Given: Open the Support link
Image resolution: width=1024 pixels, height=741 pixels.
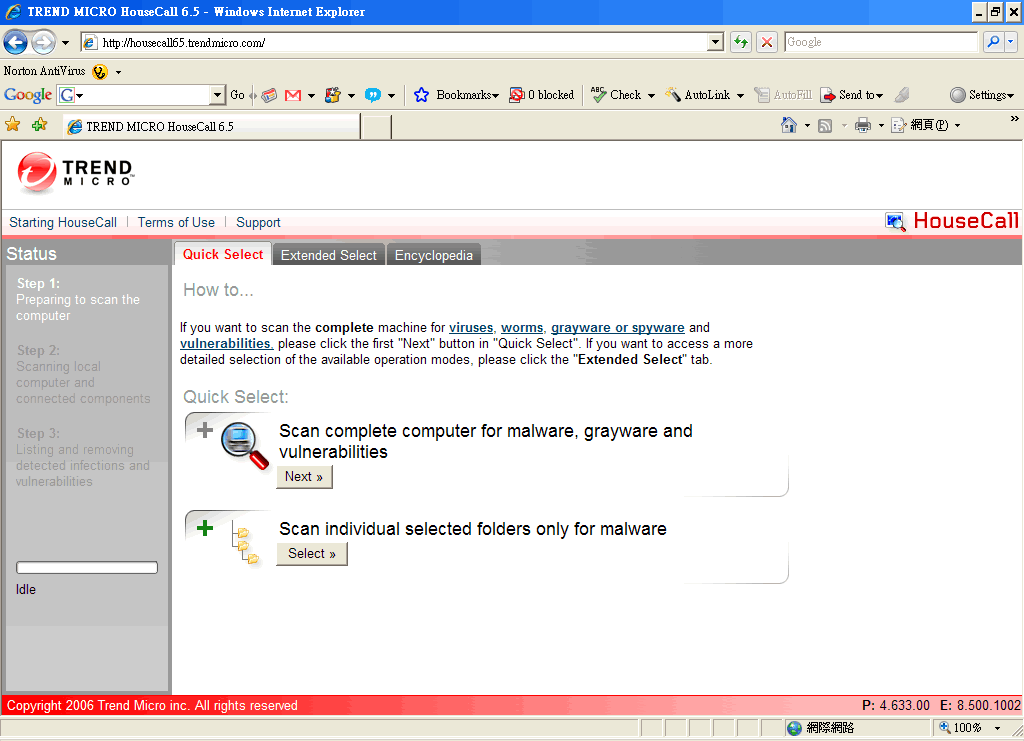Looking at the screenshot, I should 258,223.
